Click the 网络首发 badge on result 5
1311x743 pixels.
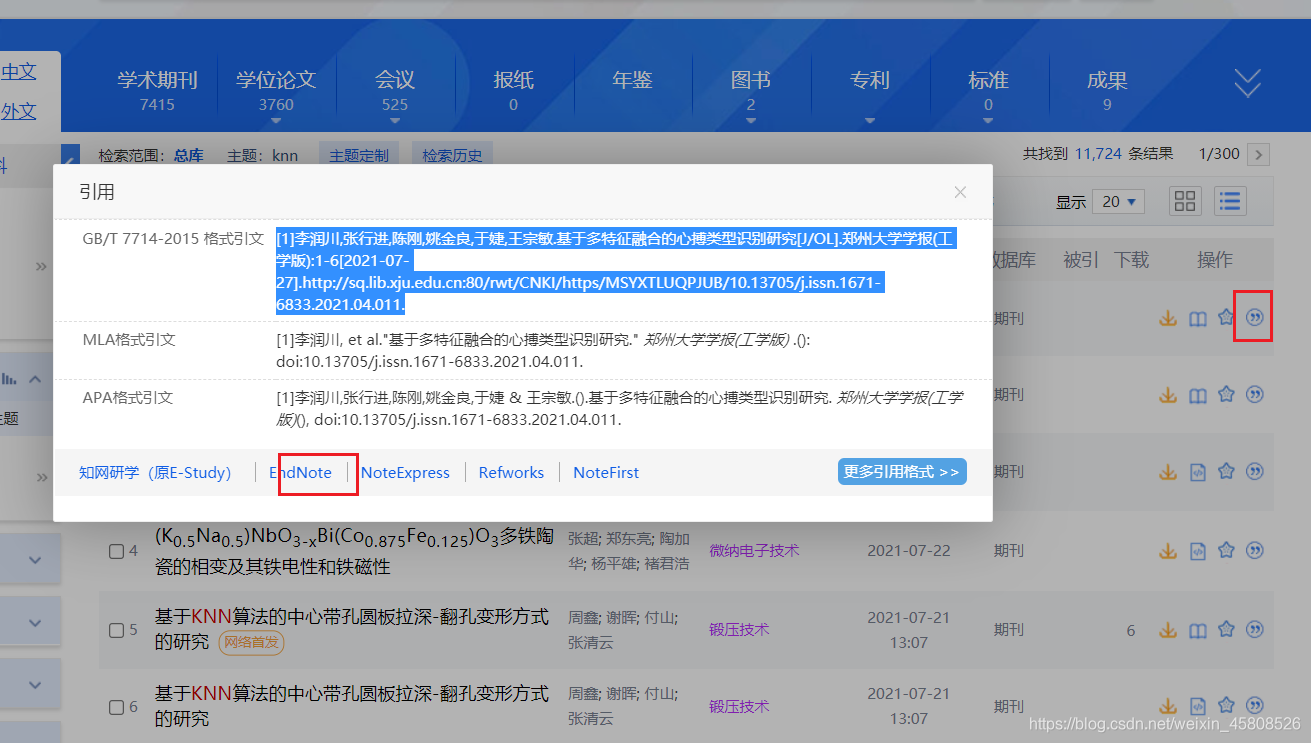click(x=251, y=642)
